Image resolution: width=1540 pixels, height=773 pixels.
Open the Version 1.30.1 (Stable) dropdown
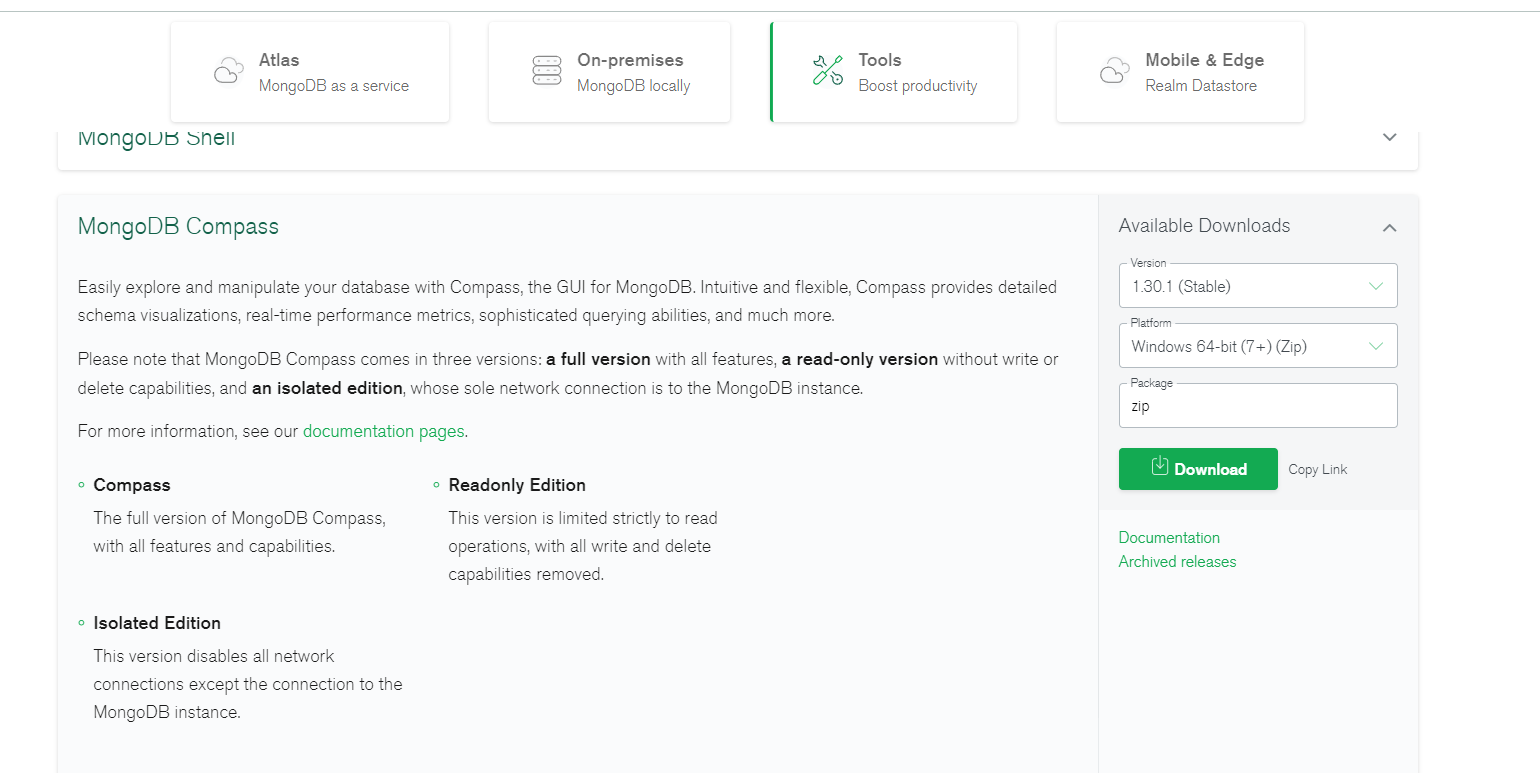click(x=1257, y=287)
